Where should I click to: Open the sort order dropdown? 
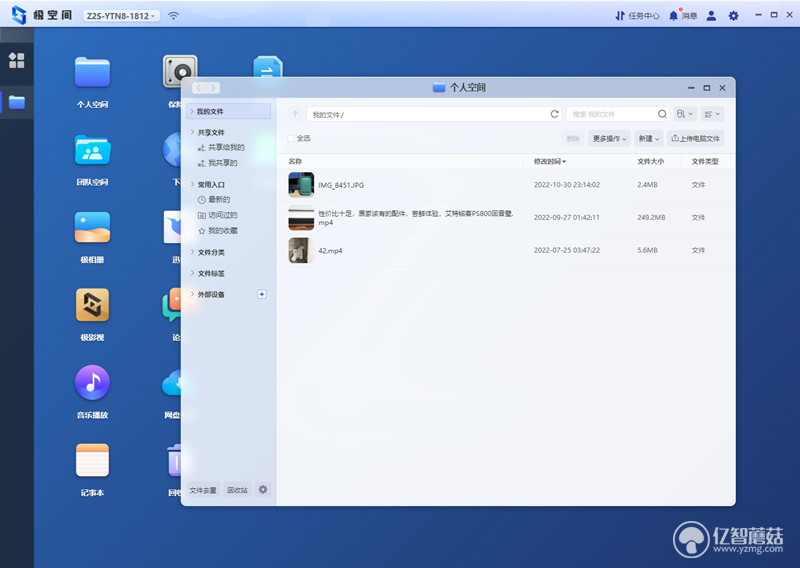(x=685, y=114)
